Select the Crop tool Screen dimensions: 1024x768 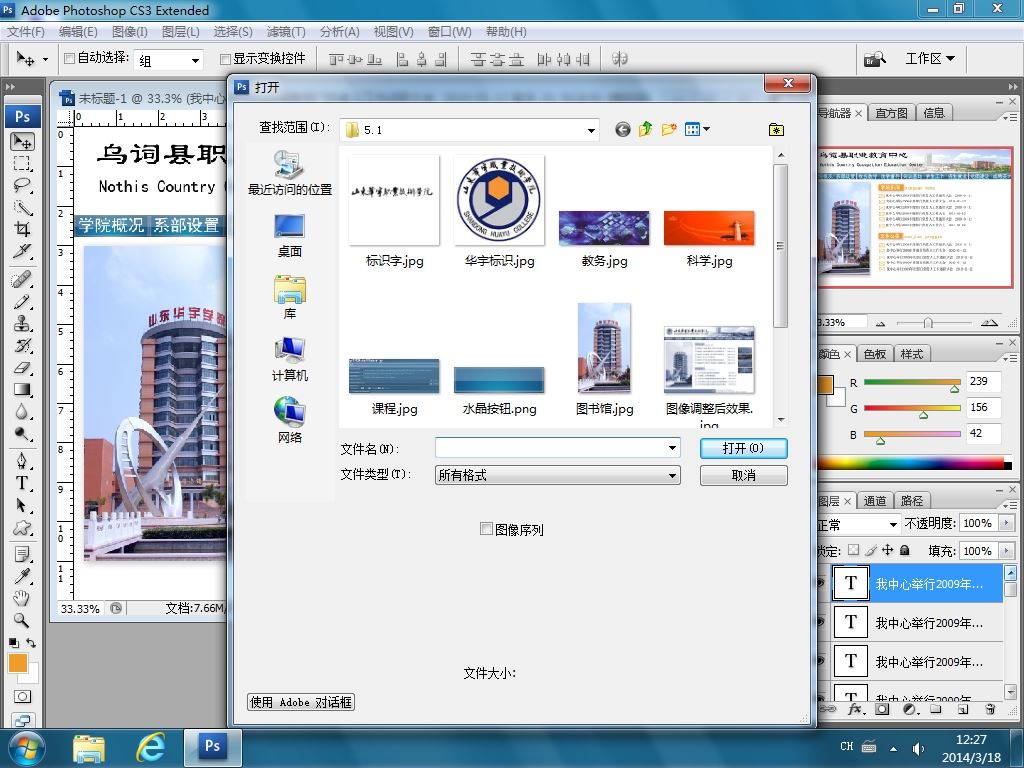pos(23,229)
